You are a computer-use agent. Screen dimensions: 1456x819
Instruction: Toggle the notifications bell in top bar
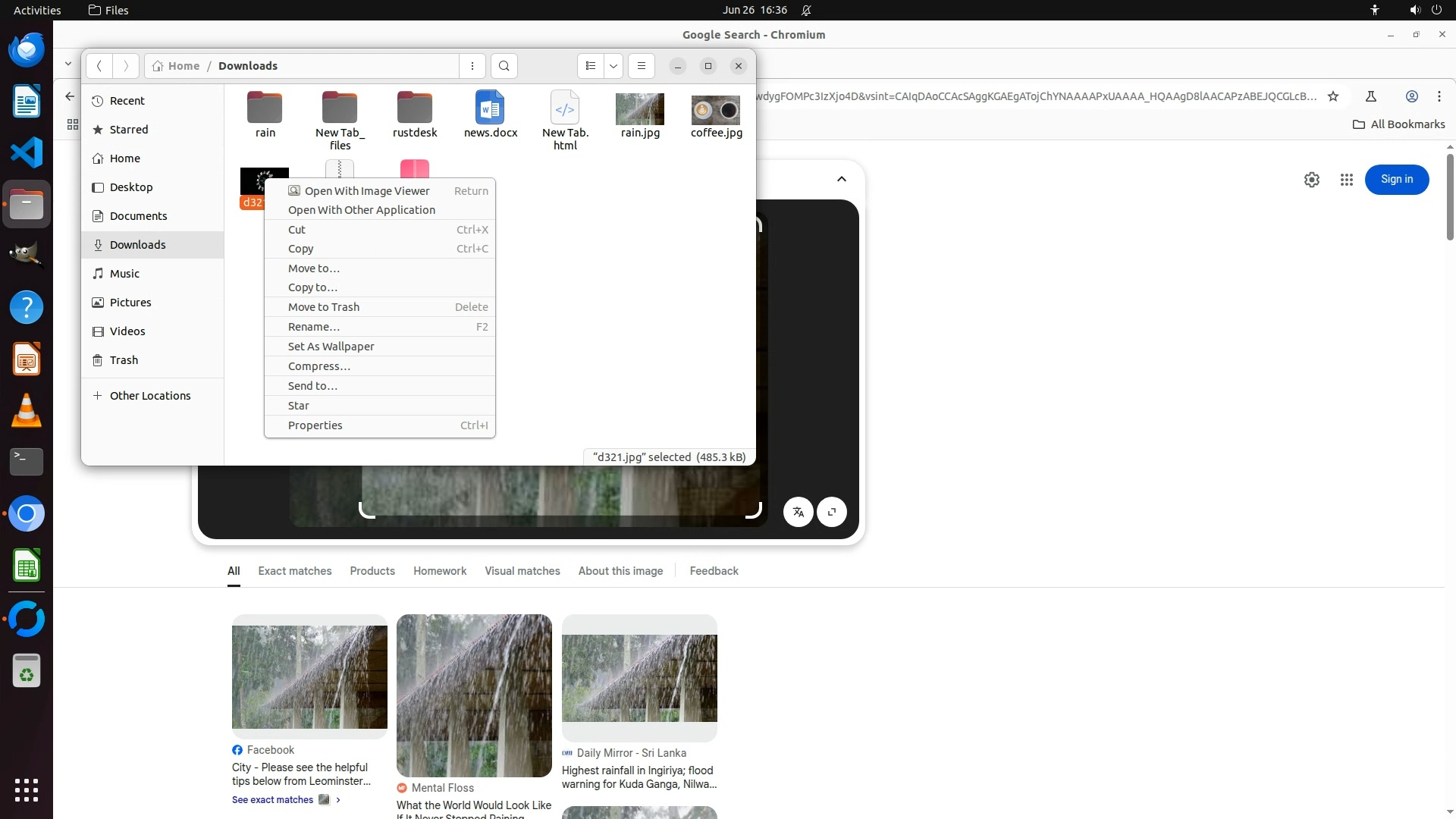pos(806,10)
